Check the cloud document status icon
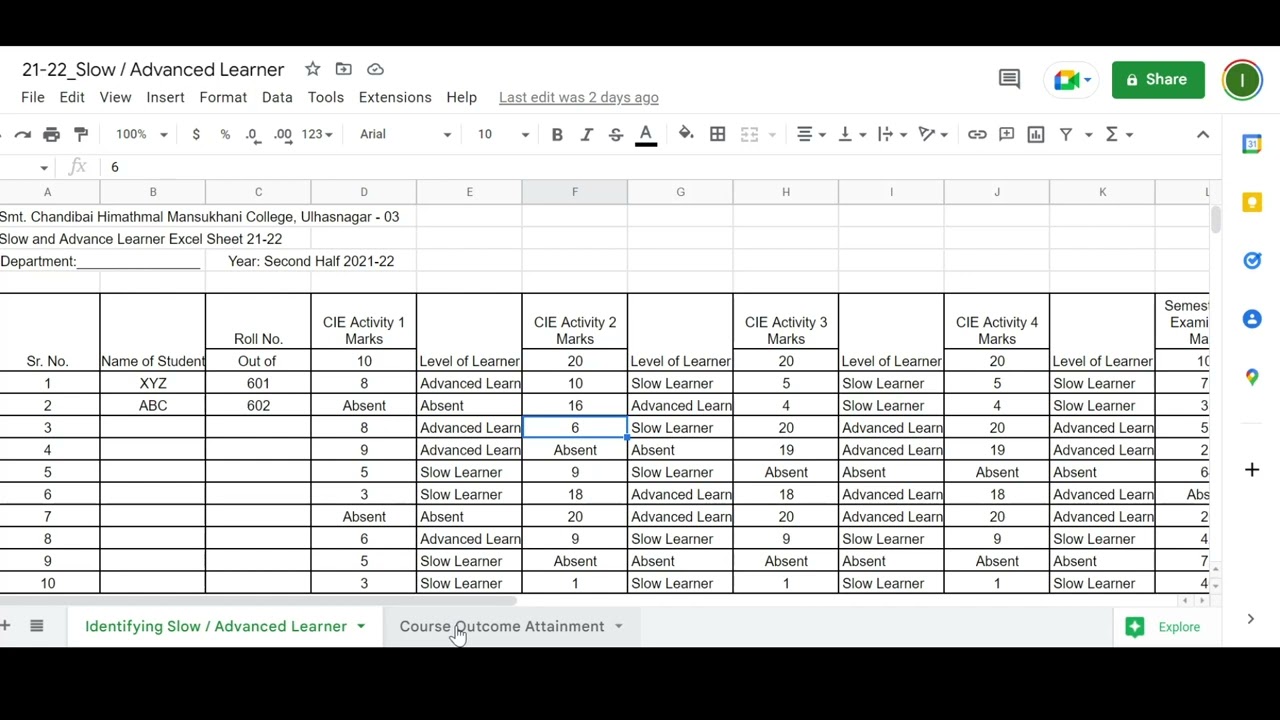This screenshot has width=1280, height=720. click(x=376, y=69)
